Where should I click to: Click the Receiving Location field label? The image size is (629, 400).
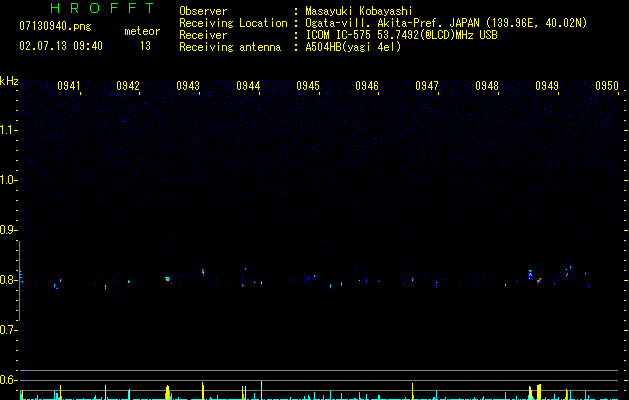click(233, 23)
